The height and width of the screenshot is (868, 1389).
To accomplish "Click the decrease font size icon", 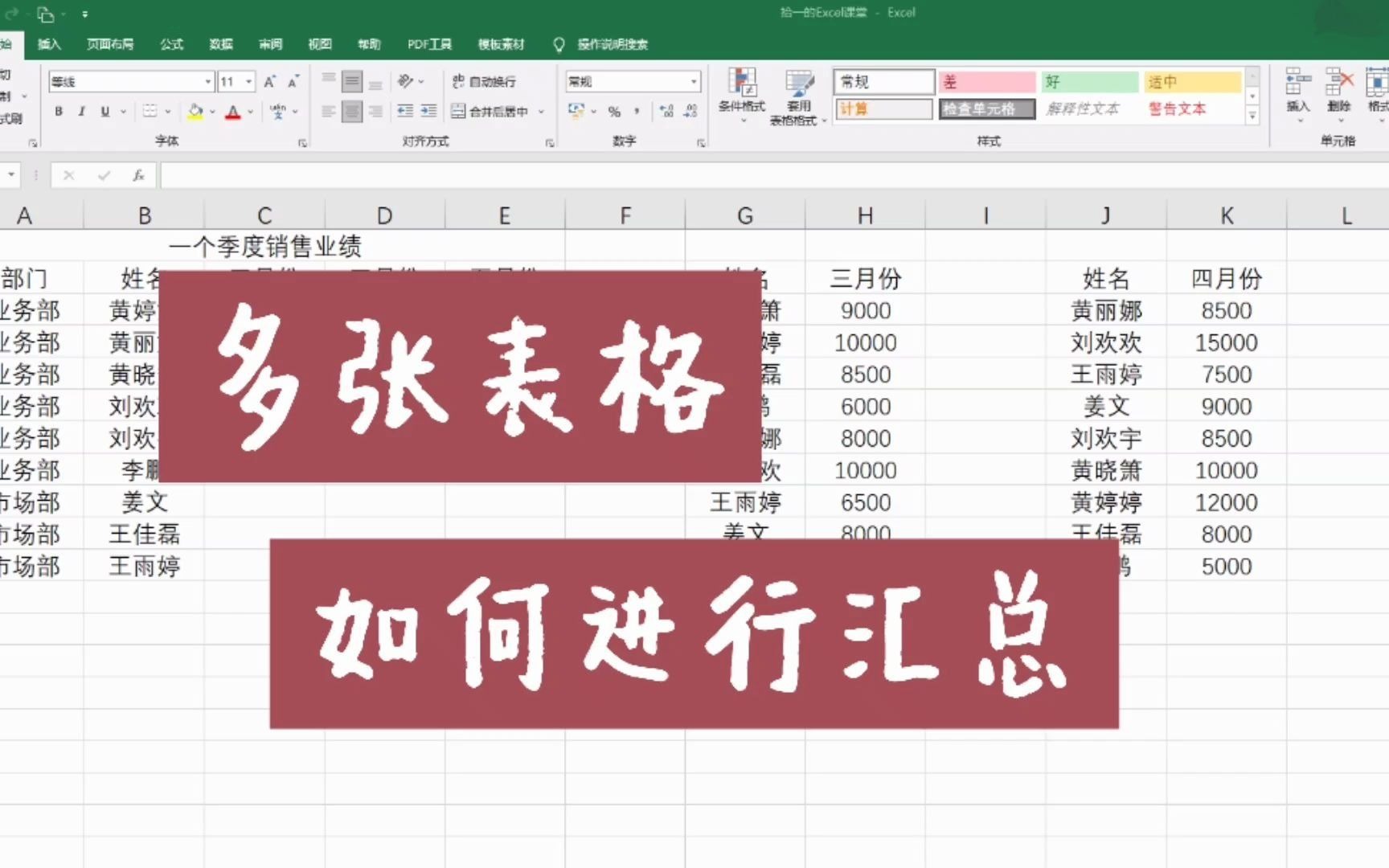I will [x=293, y=81].
